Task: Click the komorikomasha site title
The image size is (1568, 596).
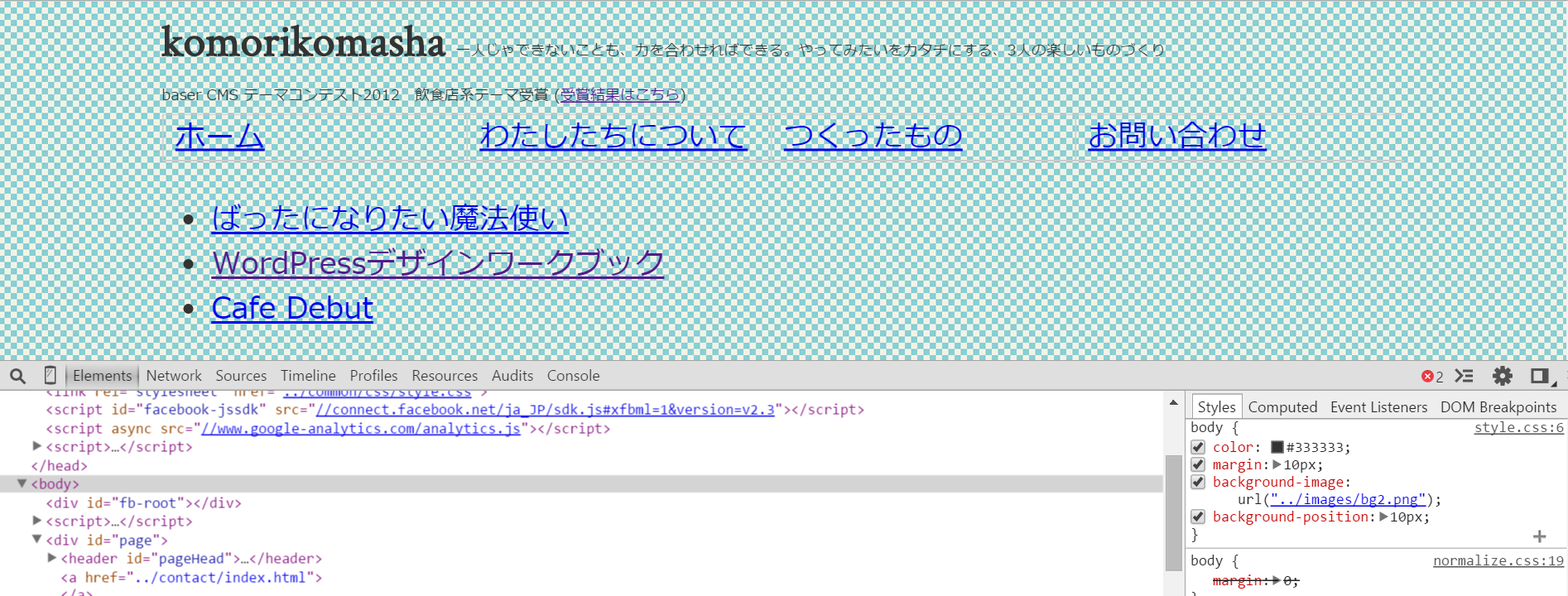Action: coord(303,43)
